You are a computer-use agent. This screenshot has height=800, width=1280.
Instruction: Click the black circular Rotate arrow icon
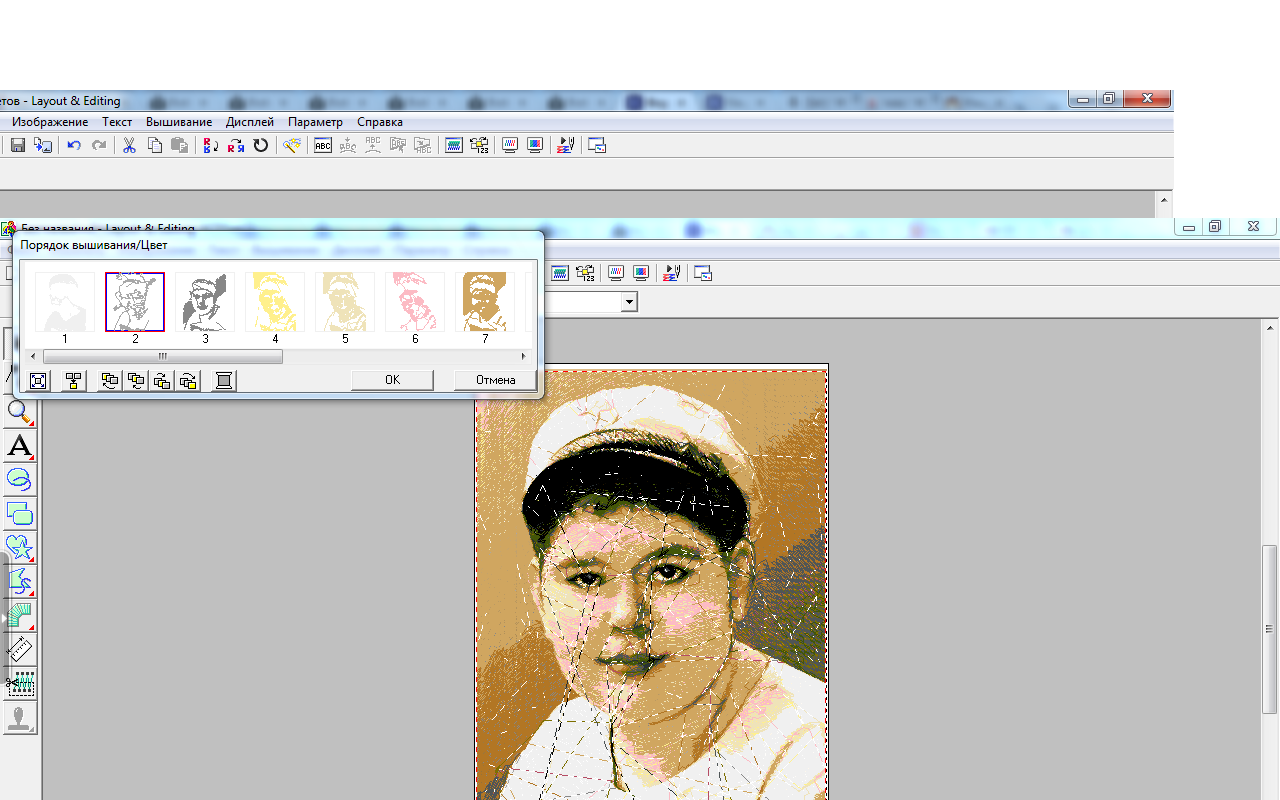260,145
